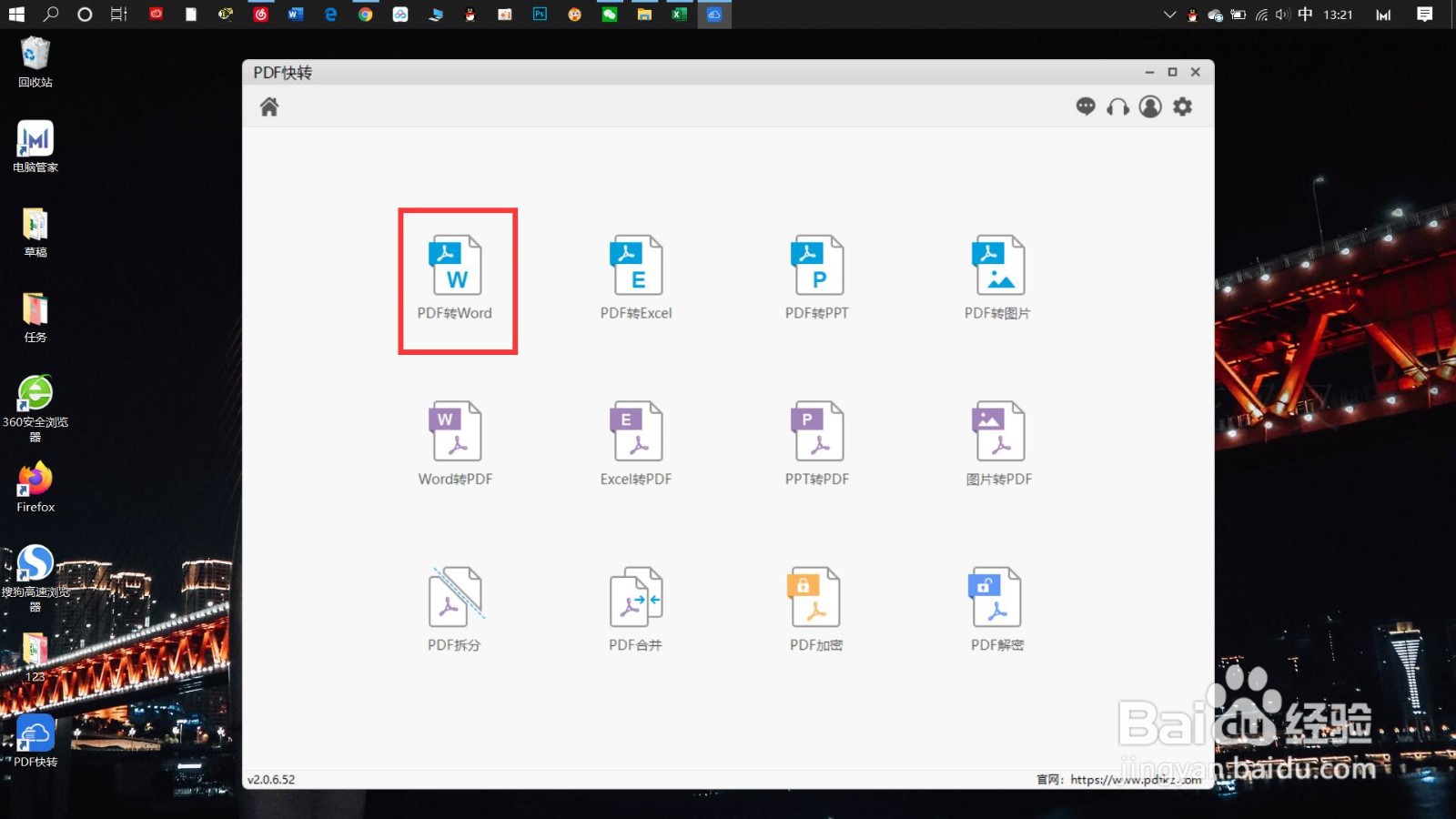Image resolution: width=1456 pixels, height=819 pixels.
Task: Click the version text v2.0.6.52
Action: point(271,780)
